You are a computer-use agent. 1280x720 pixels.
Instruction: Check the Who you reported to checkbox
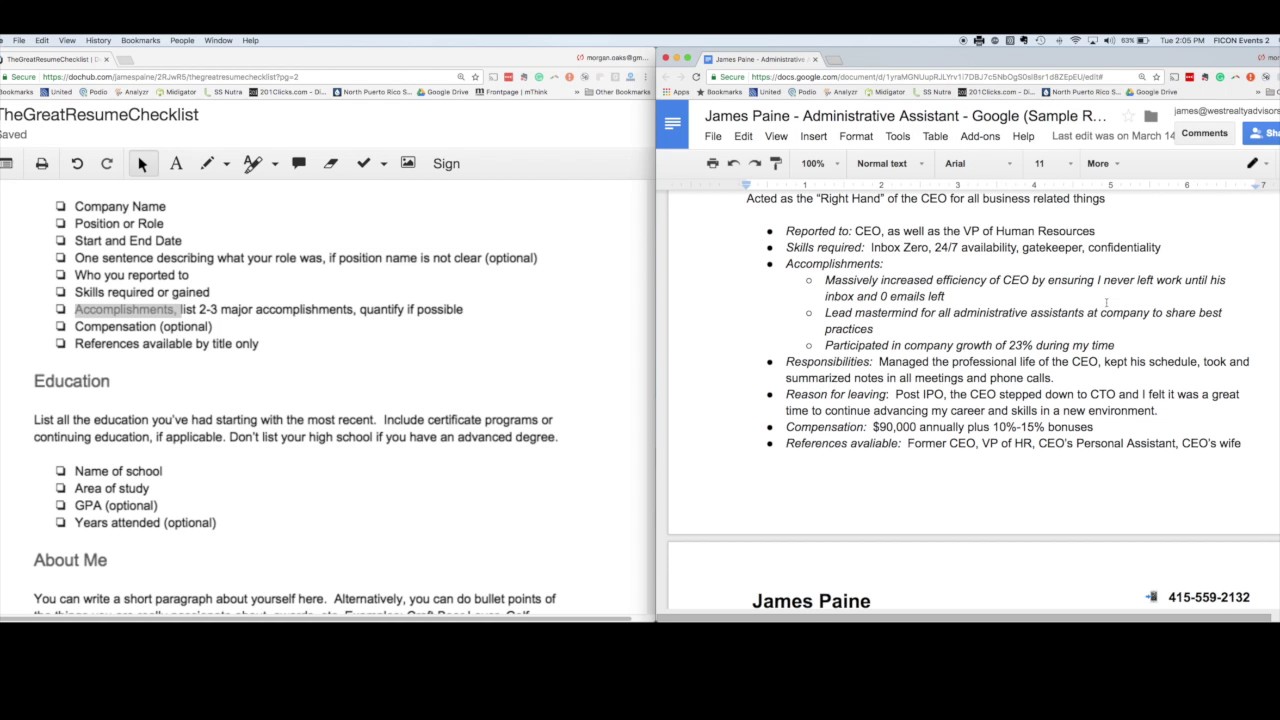[x=61, y=275]
